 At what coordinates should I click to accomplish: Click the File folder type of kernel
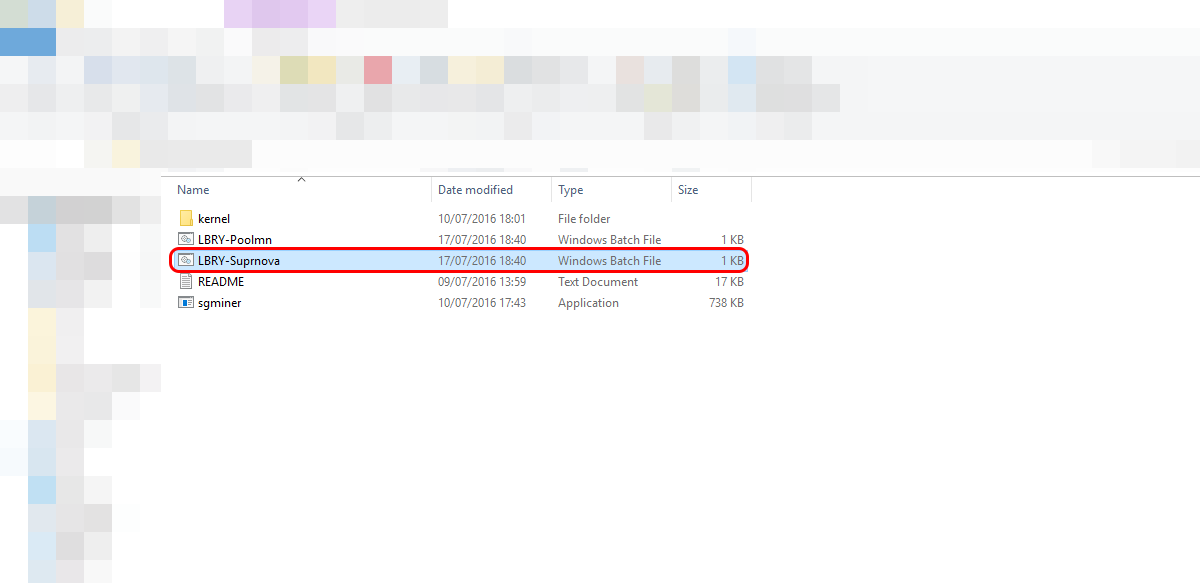pyautogui.click(x=584, y=218)
